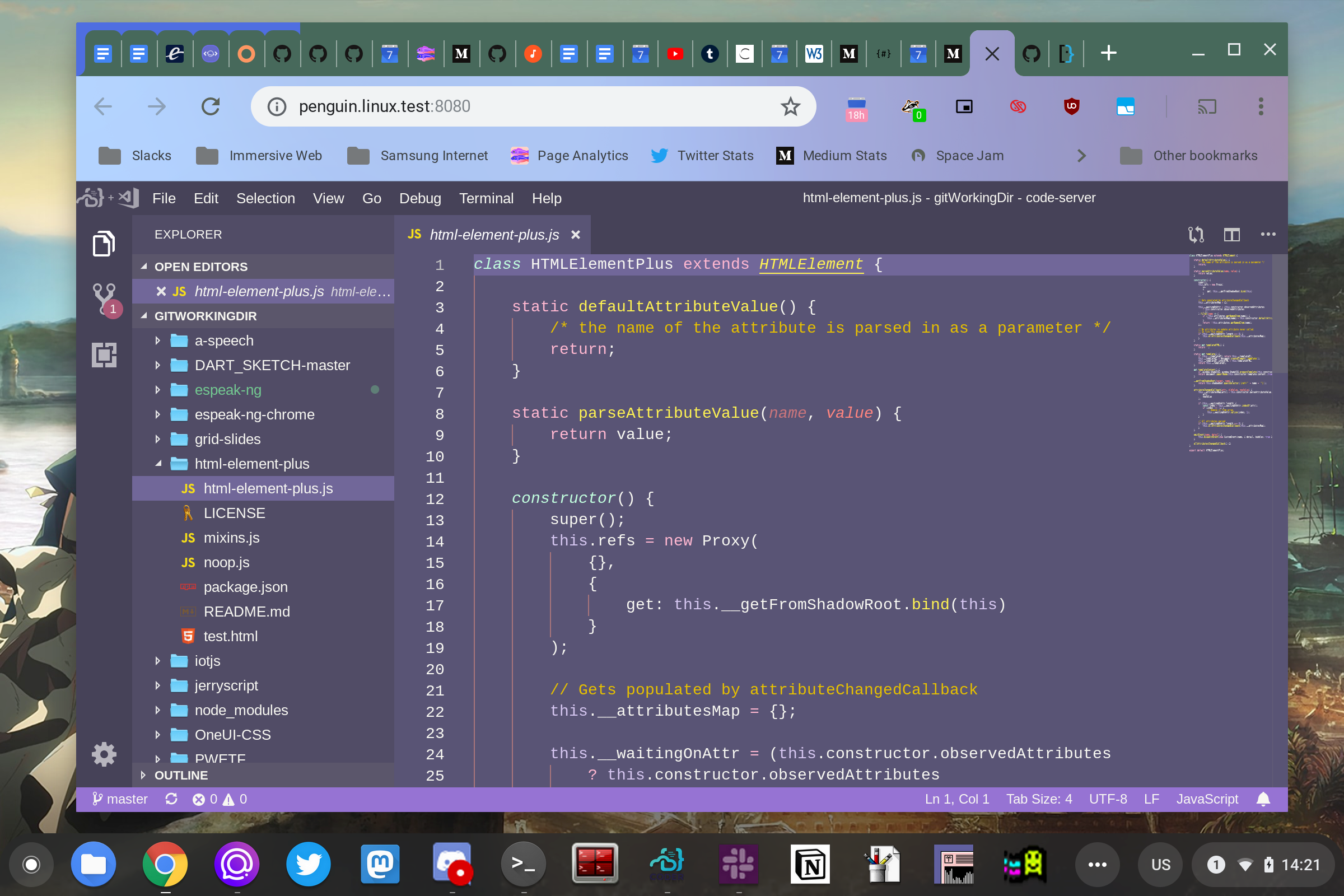This screenshot has width=1344, height=896.
Task: Open the Debug menu
Action: (420, 198)
